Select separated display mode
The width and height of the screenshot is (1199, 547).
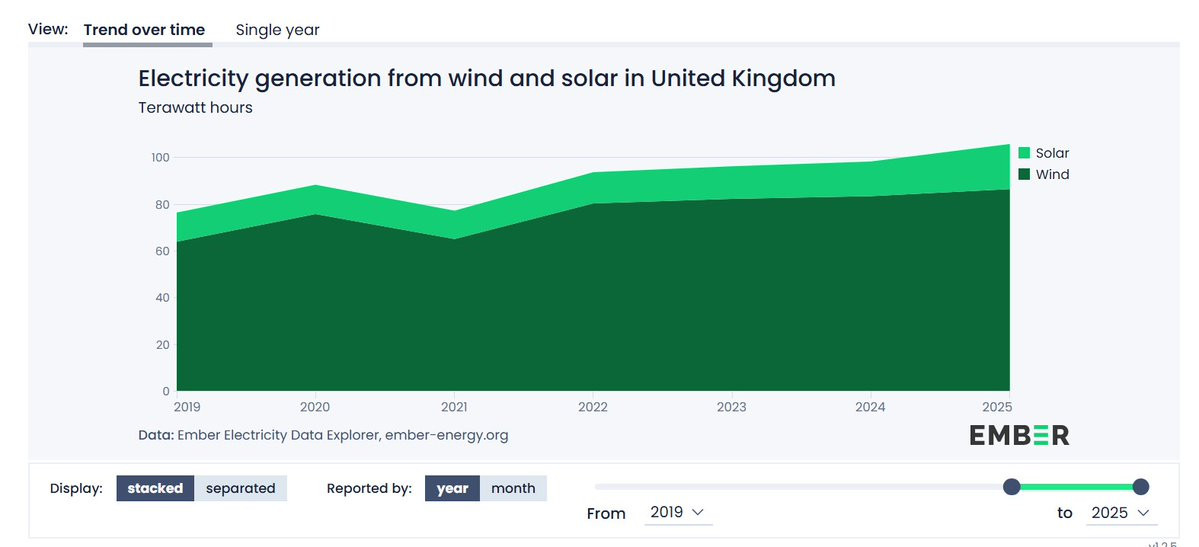click(240, 488)
